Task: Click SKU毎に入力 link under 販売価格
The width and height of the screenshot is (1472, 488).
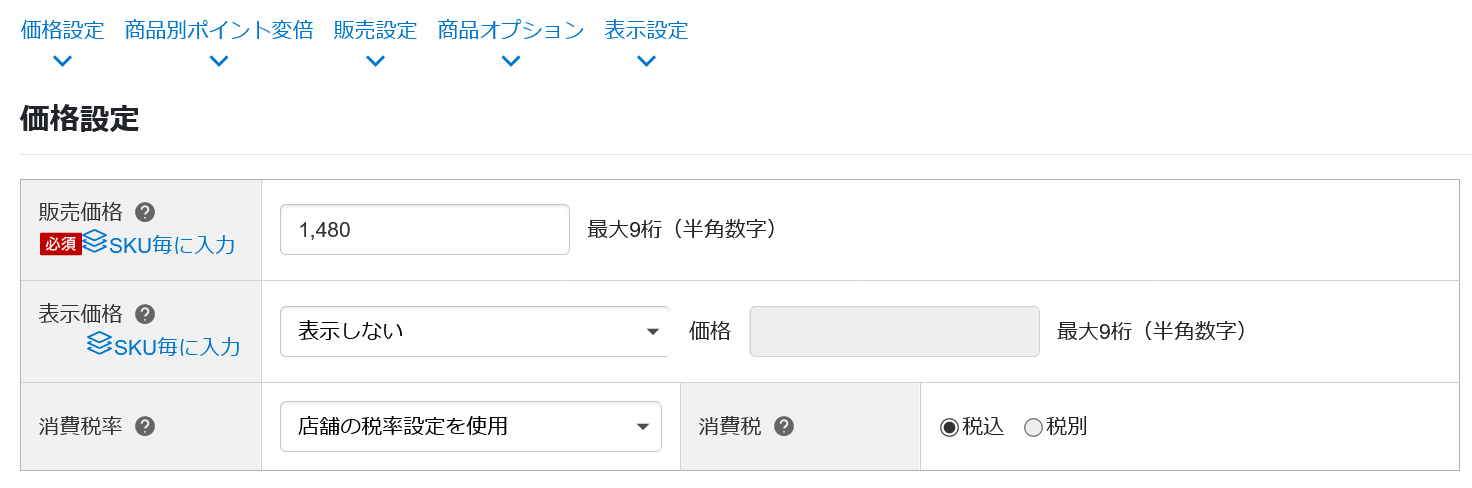Action: pyautogui.click(x=172, y=244)
